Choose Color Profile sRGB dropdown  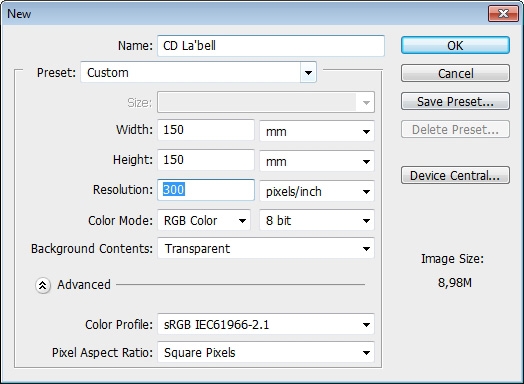point(266,324)
